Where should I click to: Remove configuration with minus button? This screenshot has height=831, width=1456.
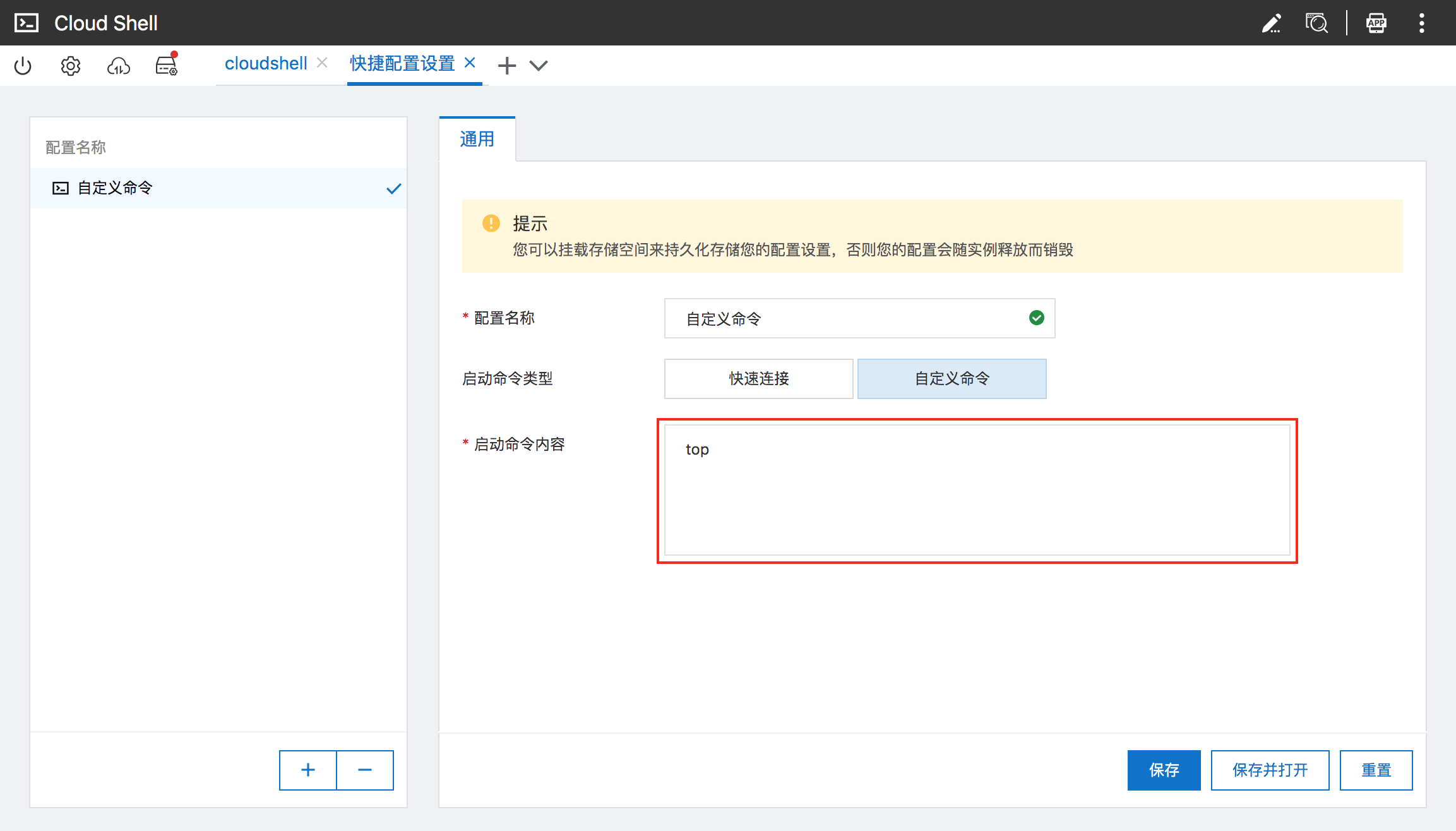point(365,770)
